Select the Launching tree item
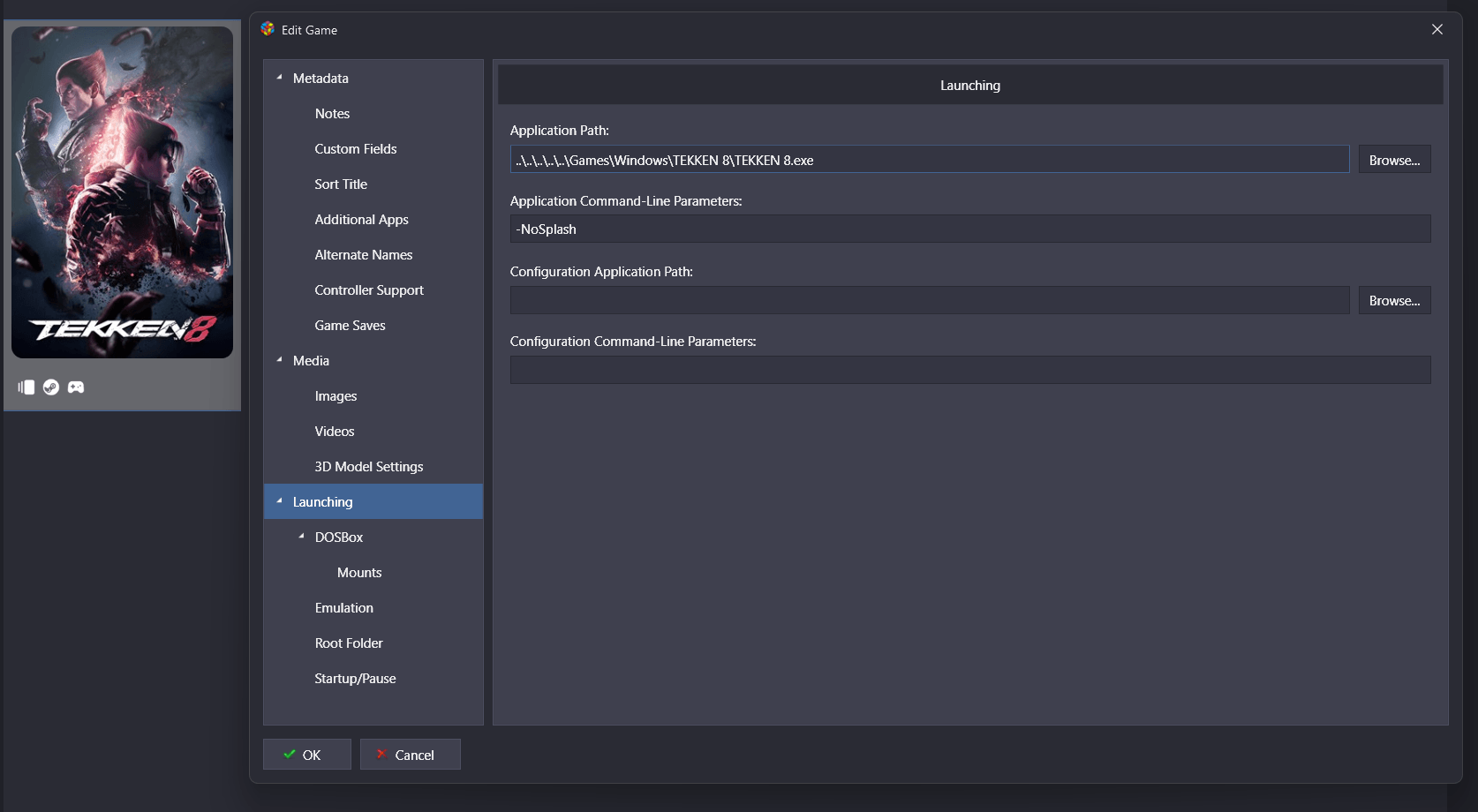The width and height of the screenshot is (1478, 812). click(373, 501)
